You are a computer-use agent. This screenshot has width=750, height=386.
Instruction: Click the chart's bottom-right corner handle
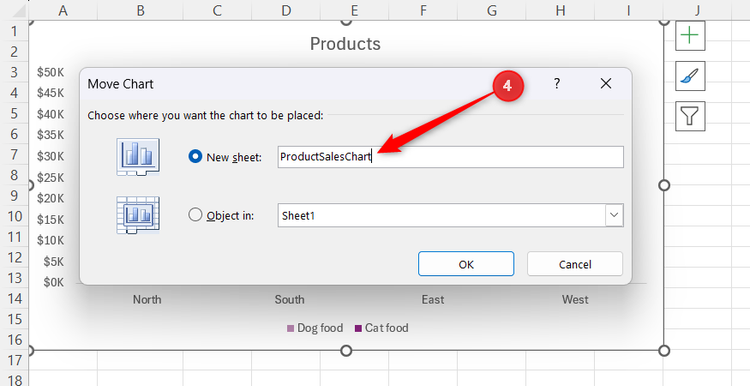tap(664, 351)
